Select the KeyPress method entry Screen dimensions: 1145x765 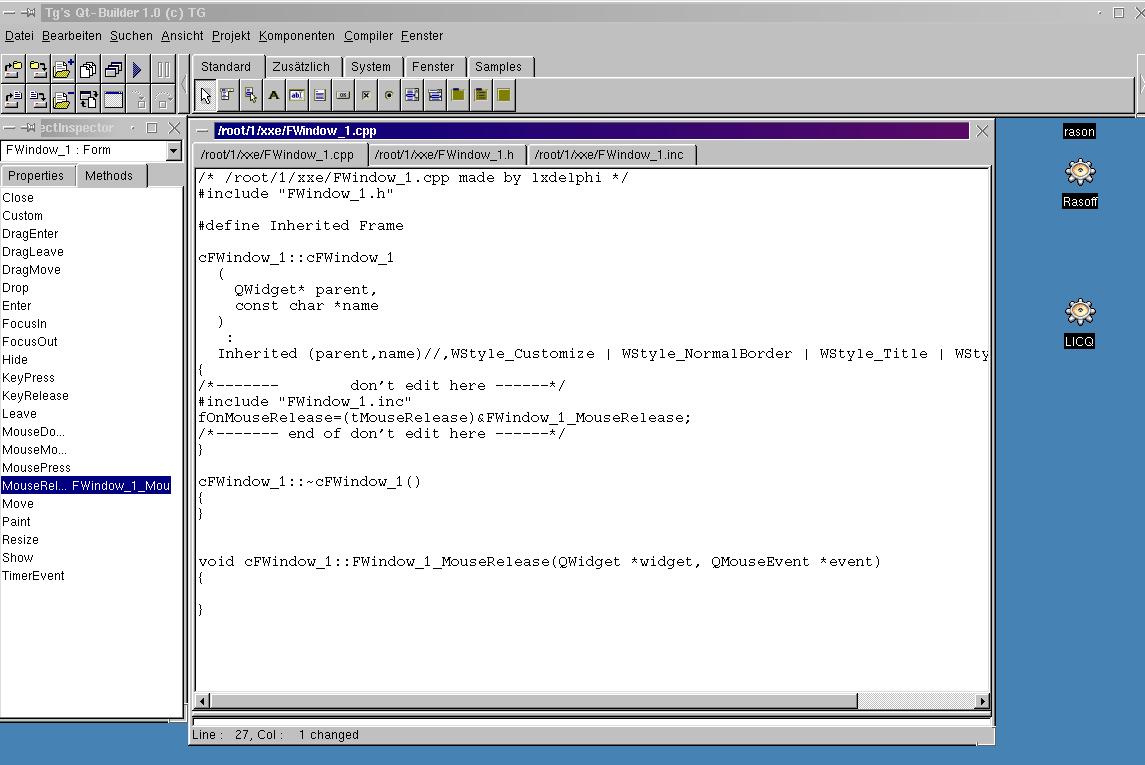28,378
